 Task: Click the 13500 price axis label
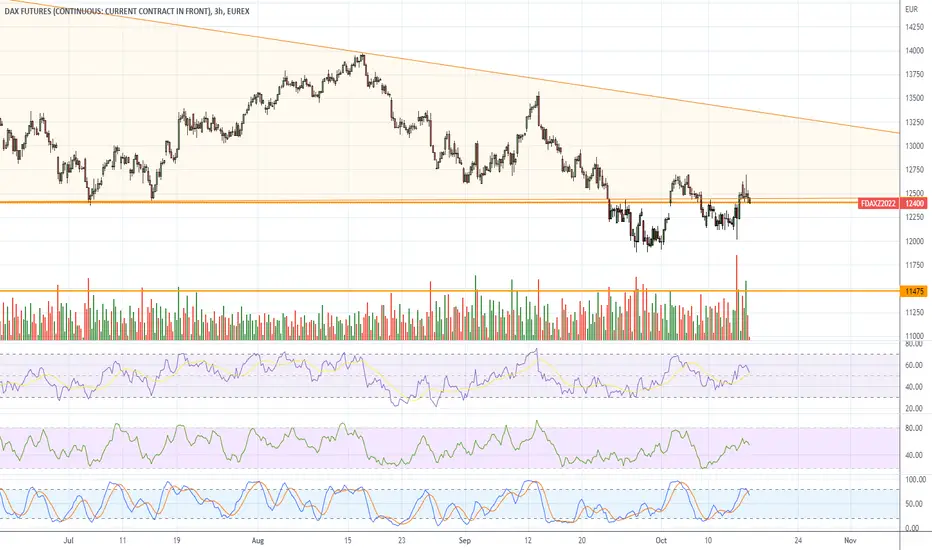coord(914,99)
